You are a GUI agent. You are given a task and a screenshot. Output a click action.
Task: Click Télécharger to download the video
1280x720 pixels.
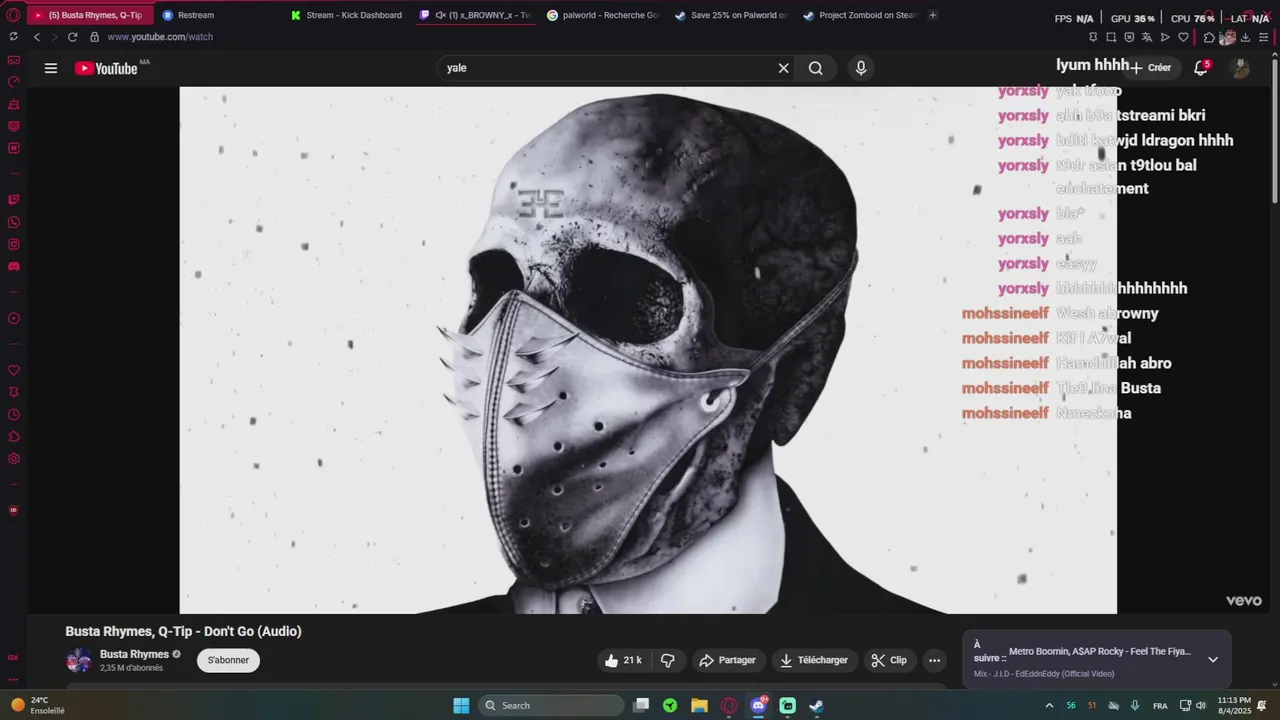[x=814, y=660]
